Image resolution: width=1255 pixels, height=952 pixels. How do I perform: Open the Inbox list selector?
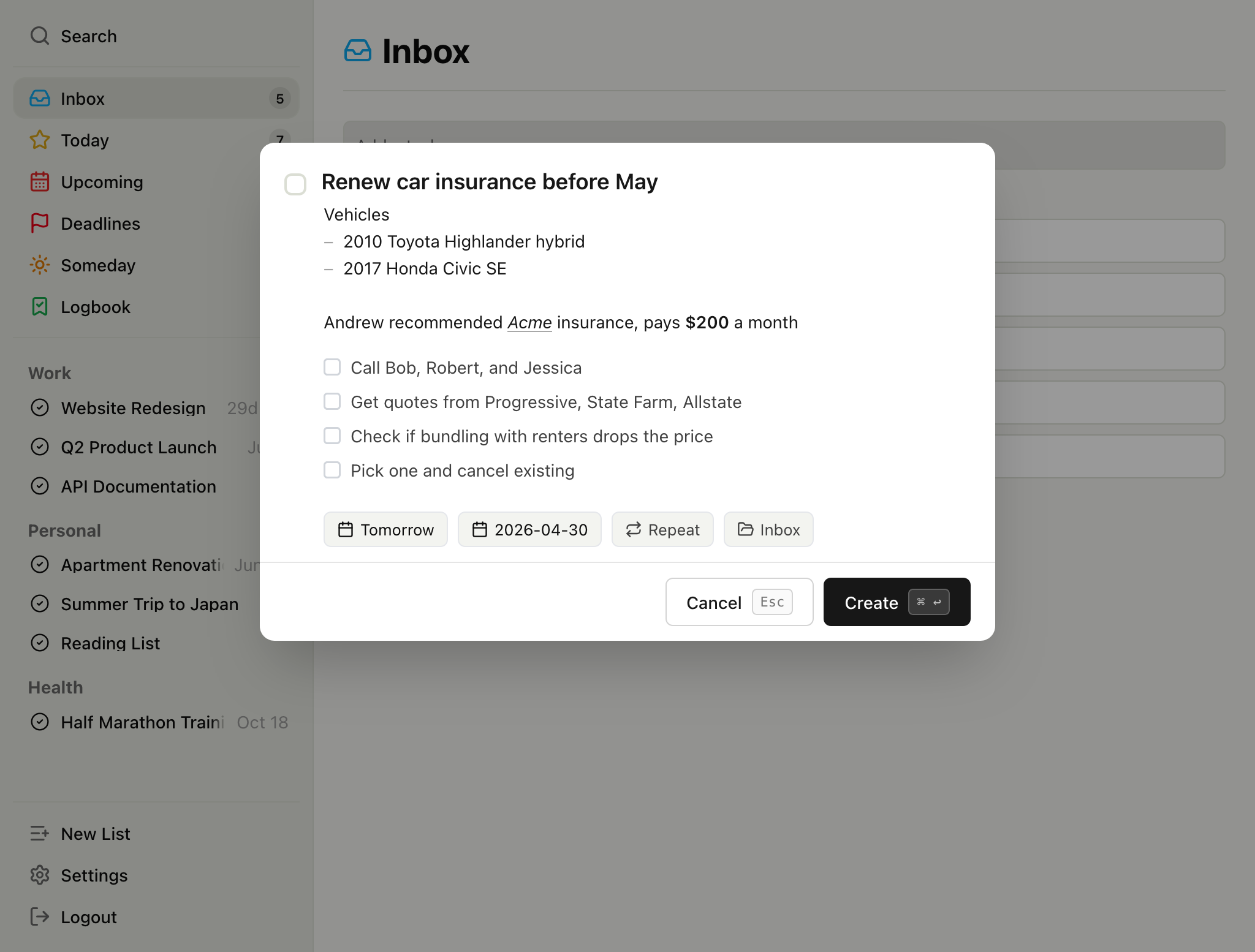(x=768, y=529)
